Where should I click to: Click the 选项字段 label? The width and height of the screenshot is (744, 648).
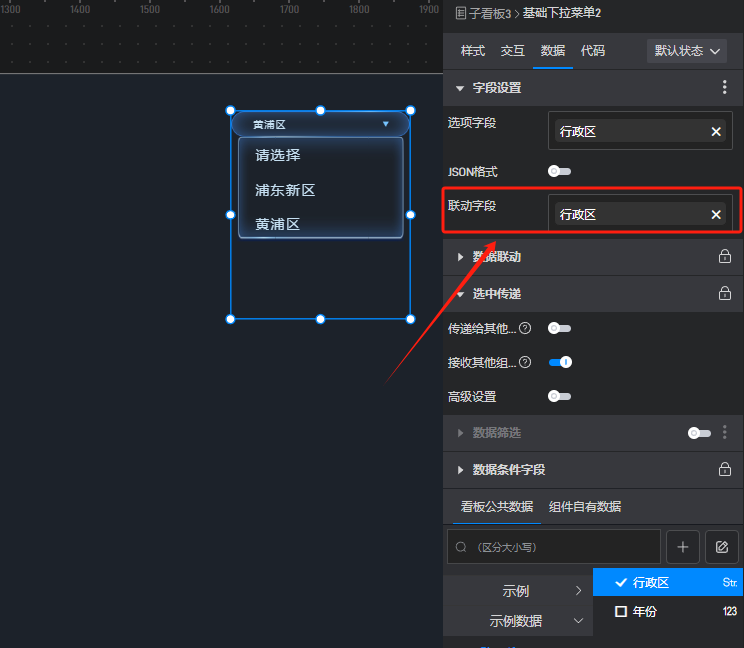point(472,123)
